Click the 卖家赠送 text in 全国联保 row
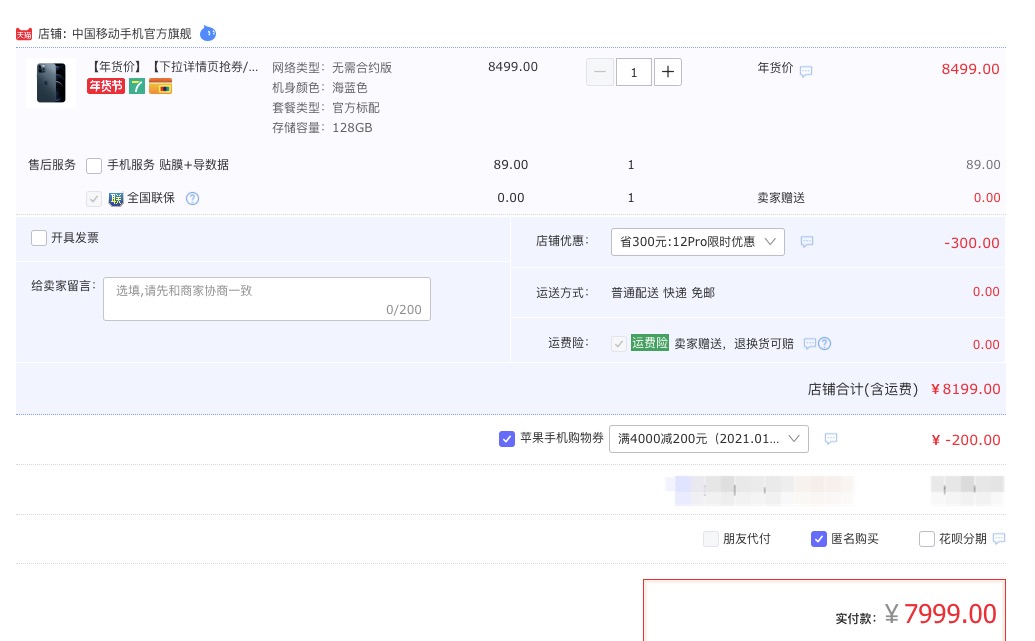 pos(781,198)
